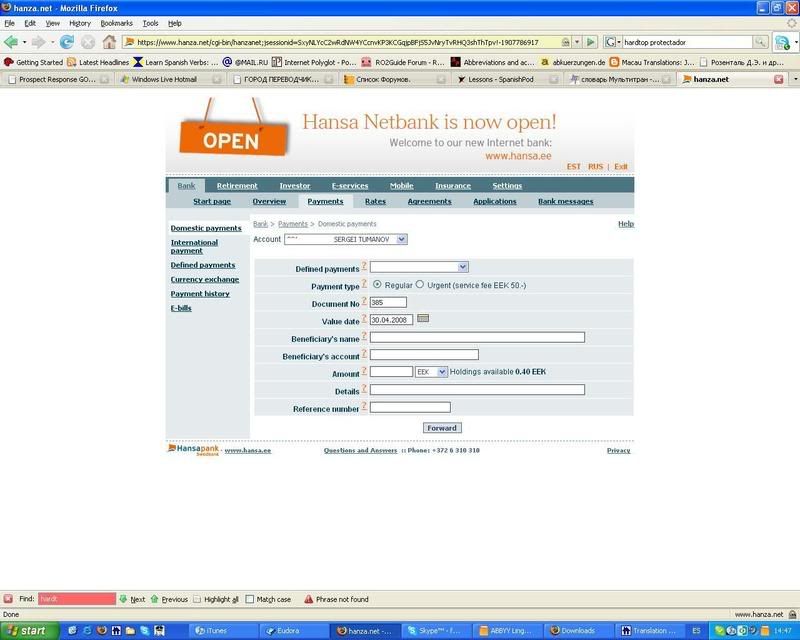This screenshot has width=800, height=640.
Task: Open the calendar icon next to Value date
Action: point(422,318)
